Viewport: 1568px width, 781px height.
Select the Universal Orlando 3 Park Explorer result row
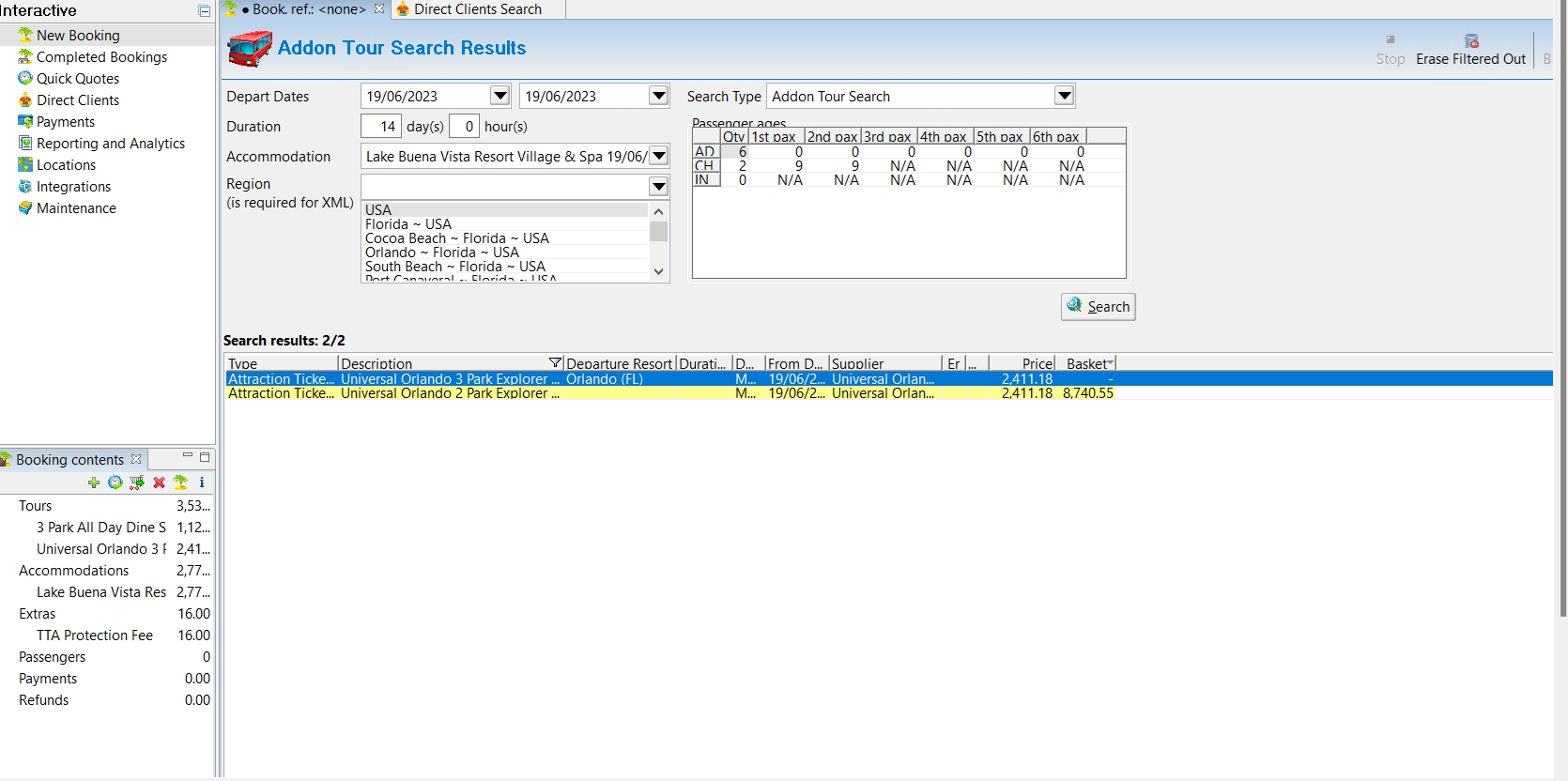click(x=888, y=379)
